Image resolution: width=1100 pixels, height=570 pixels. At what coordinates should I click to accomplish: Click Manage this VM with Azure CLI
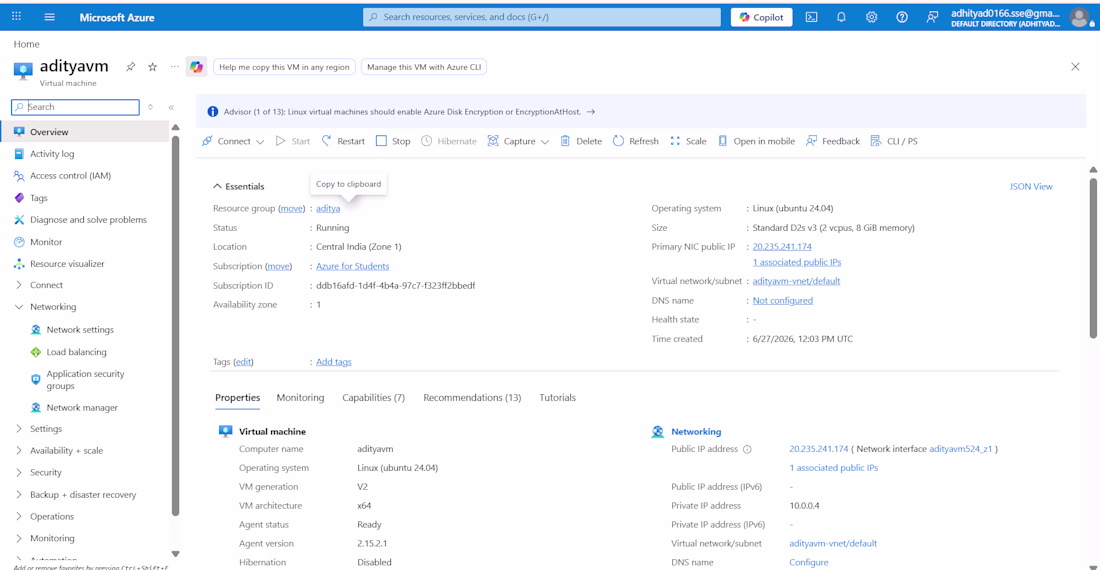pos(424,67)
